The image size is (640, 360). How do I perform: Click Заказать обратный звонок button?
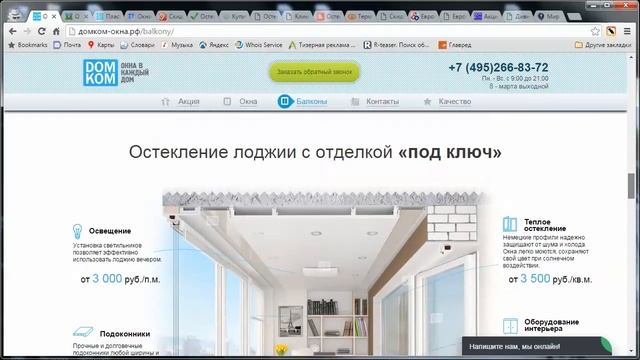[x=314, y=72]
